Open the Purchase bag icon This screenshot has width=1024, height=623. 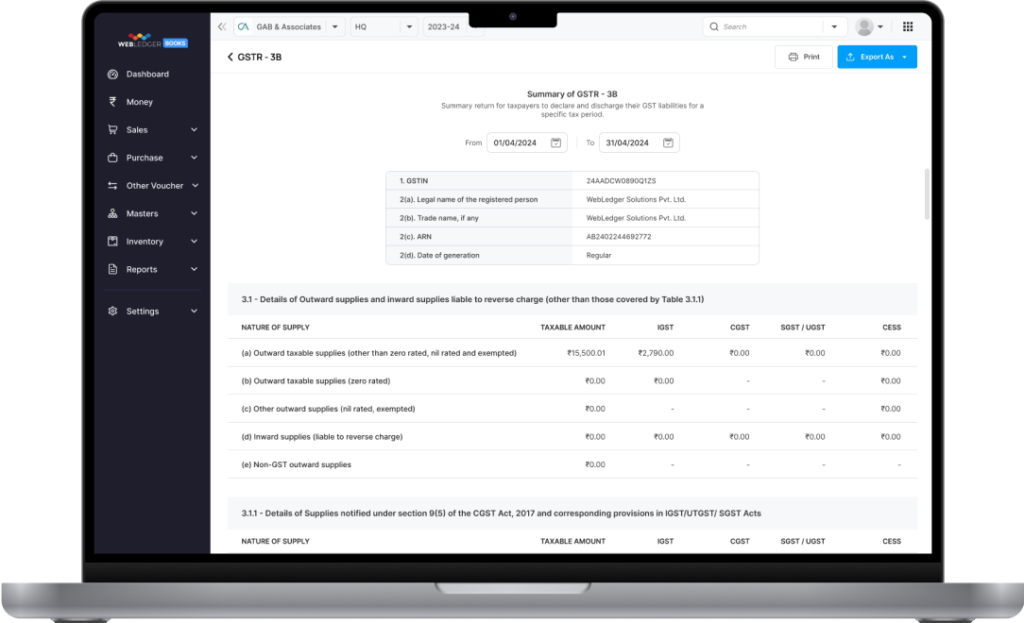pyautogui.click(x=113, y=157)
